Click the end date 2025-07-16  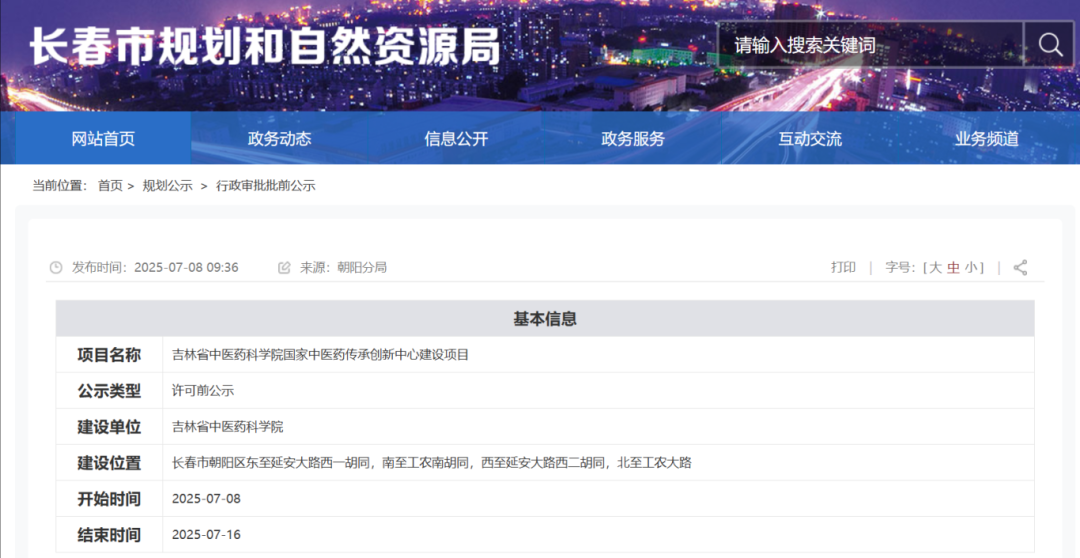point(206,535)
